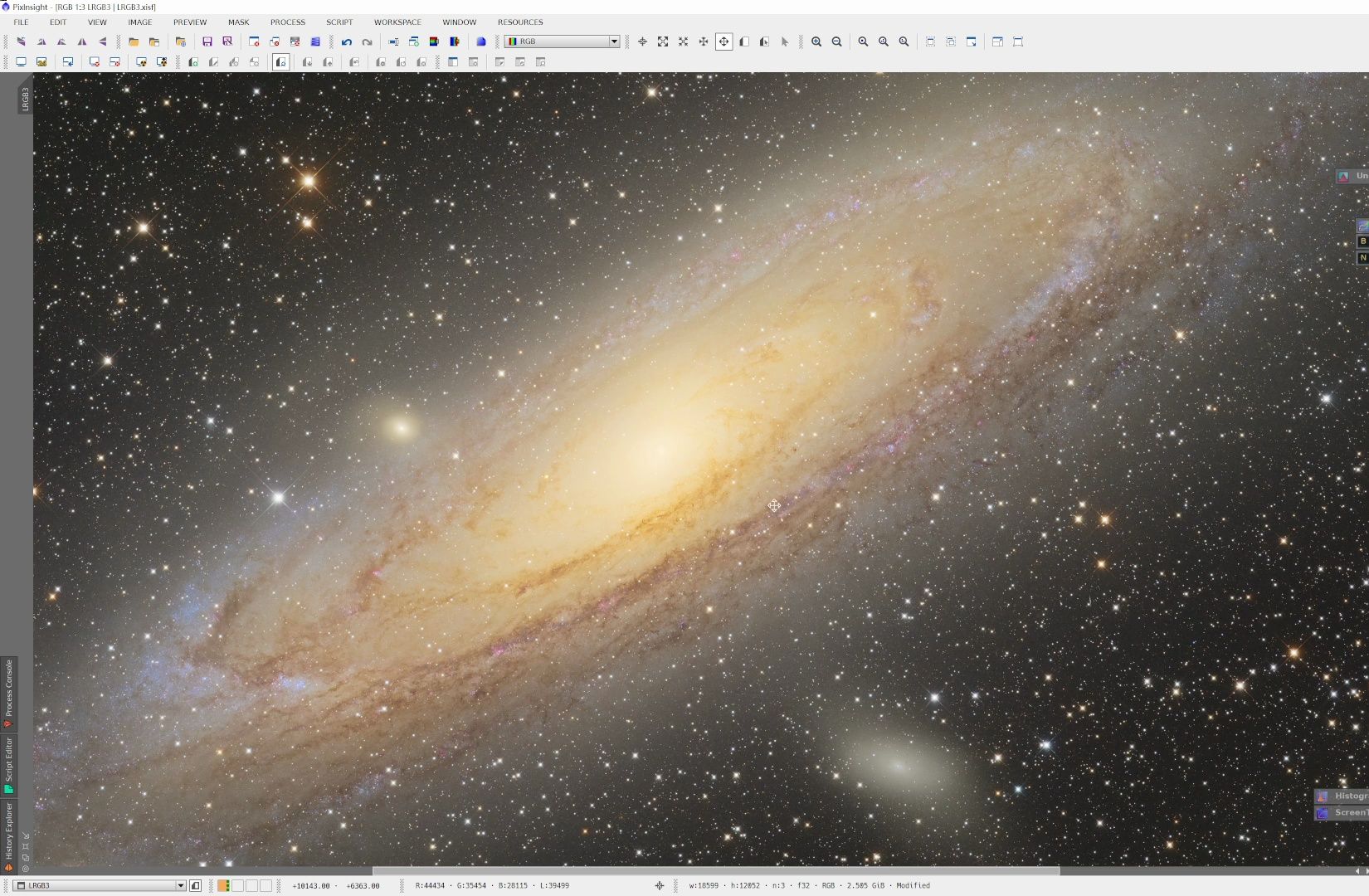Toggle the mask visibility icon beside LRGB3 selector

[x=196, y=885]
